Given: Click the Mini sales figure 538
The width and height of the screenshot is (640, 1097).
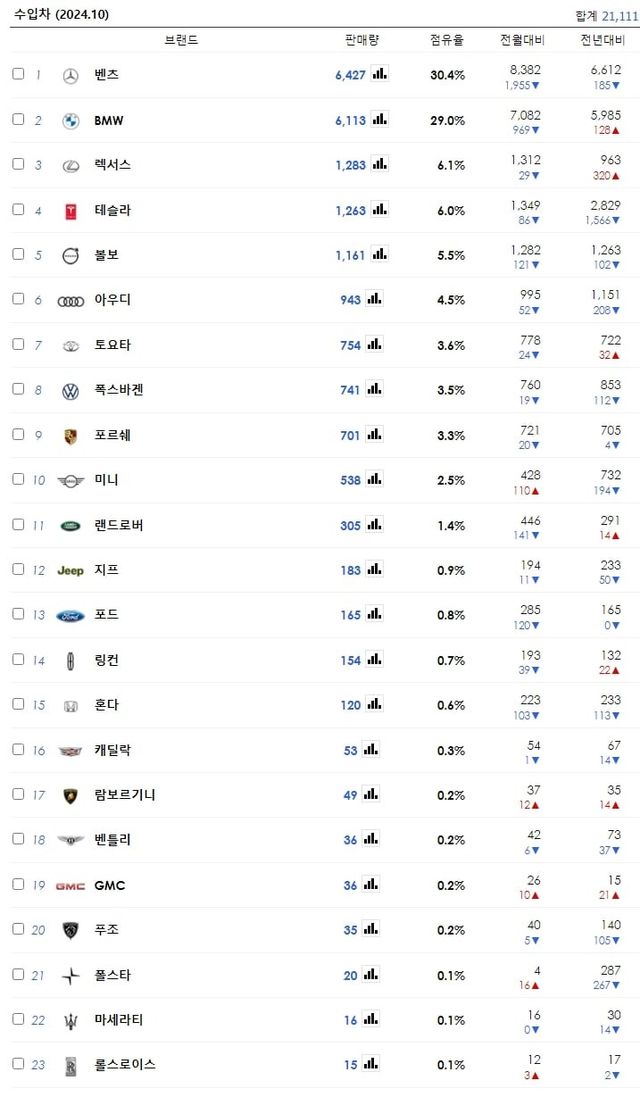Looking at the screenshot, I should coord(350,480).
